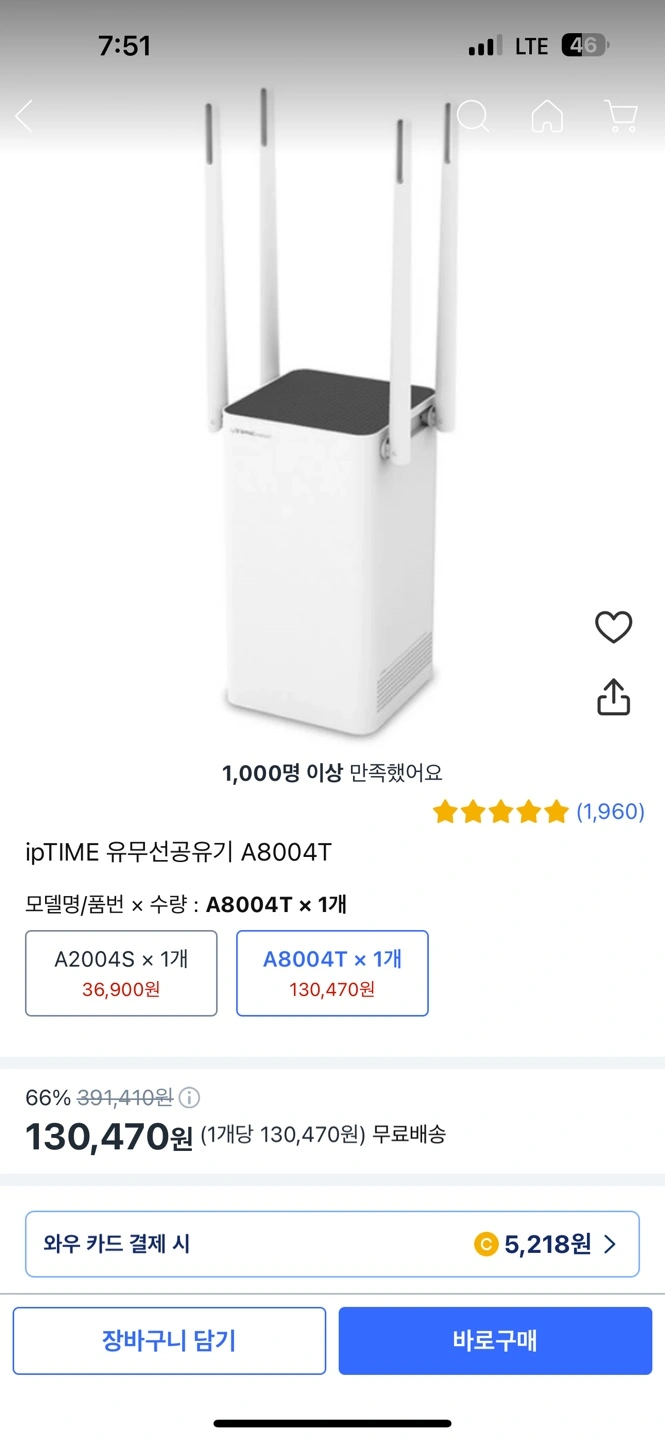Viewport: 665px width, 1440px height.
Task: Open the shopping cart icon
Action: pos(620,116)
